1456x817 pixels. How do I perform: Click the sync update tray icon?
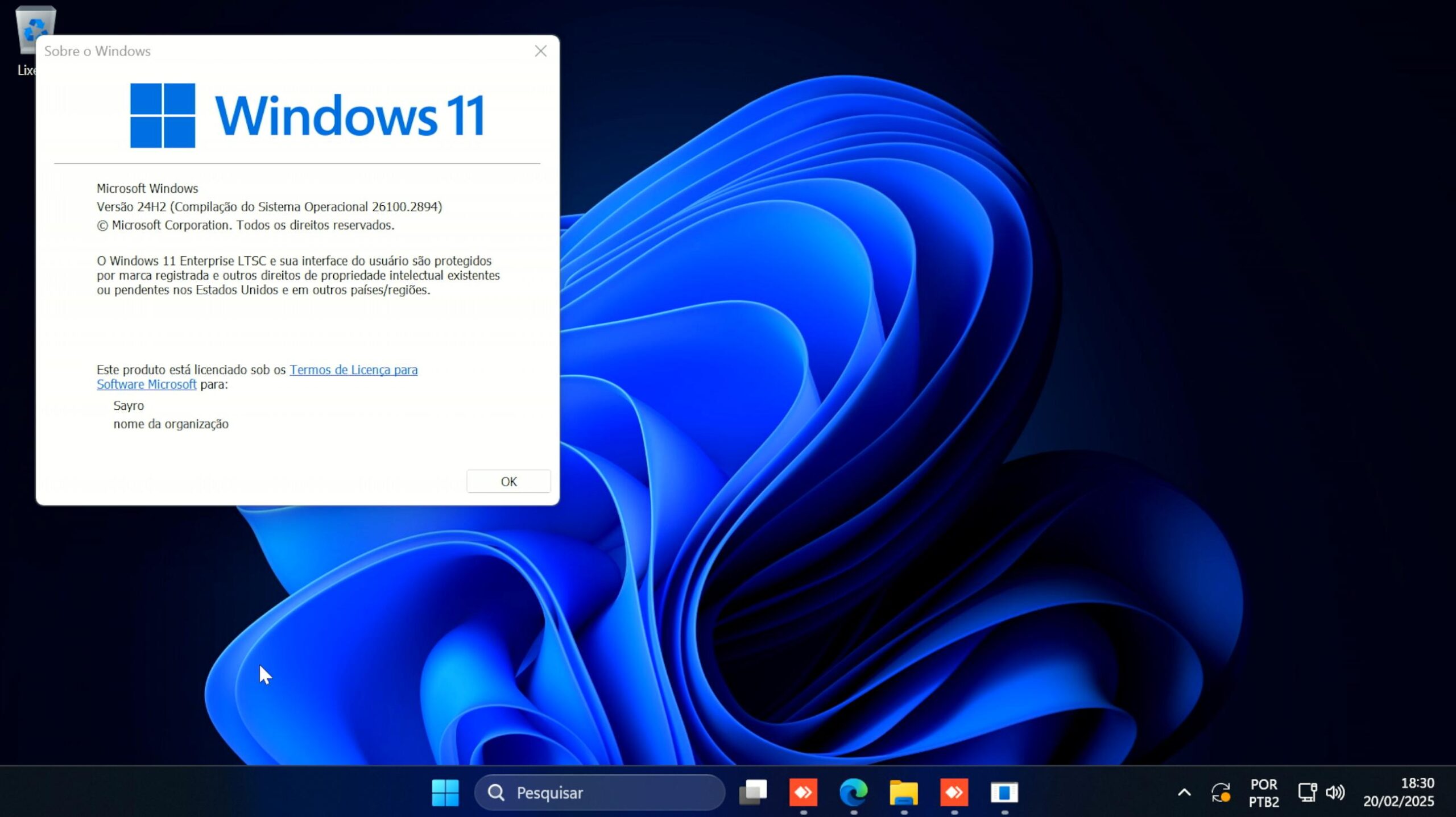pos(1221,792)
